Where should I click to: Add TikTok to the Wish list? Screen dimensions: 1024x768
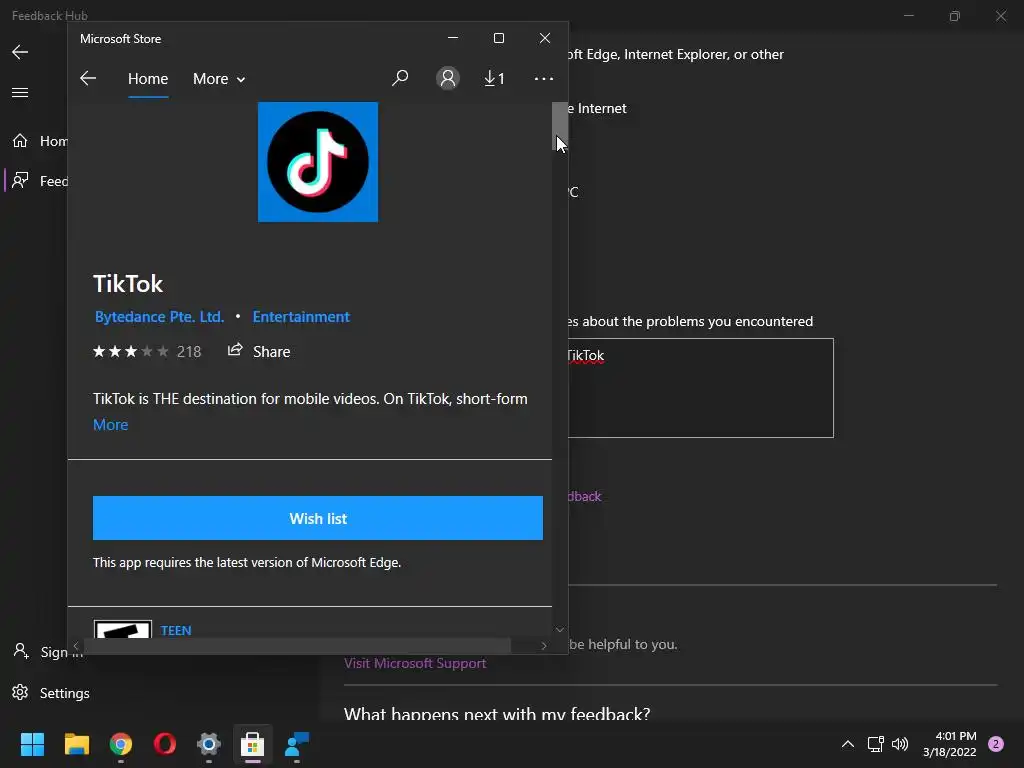318,518
